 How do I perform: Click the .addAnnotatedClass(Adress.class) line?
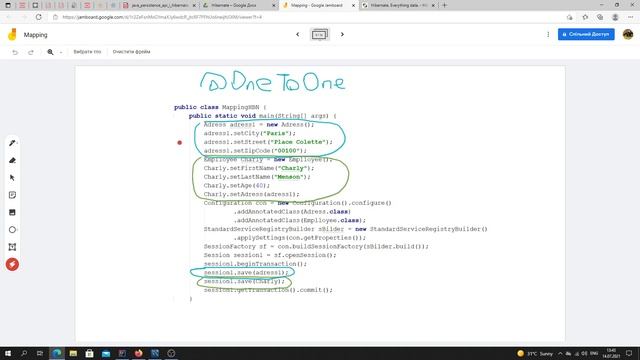coord(292,211)
